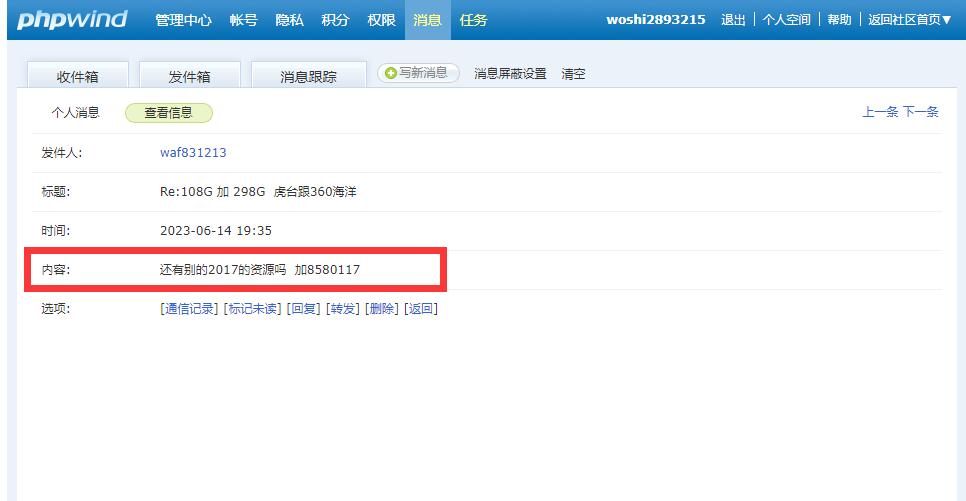
Task: Switch to the 任务 section
Action: click(x=474, y=20)
